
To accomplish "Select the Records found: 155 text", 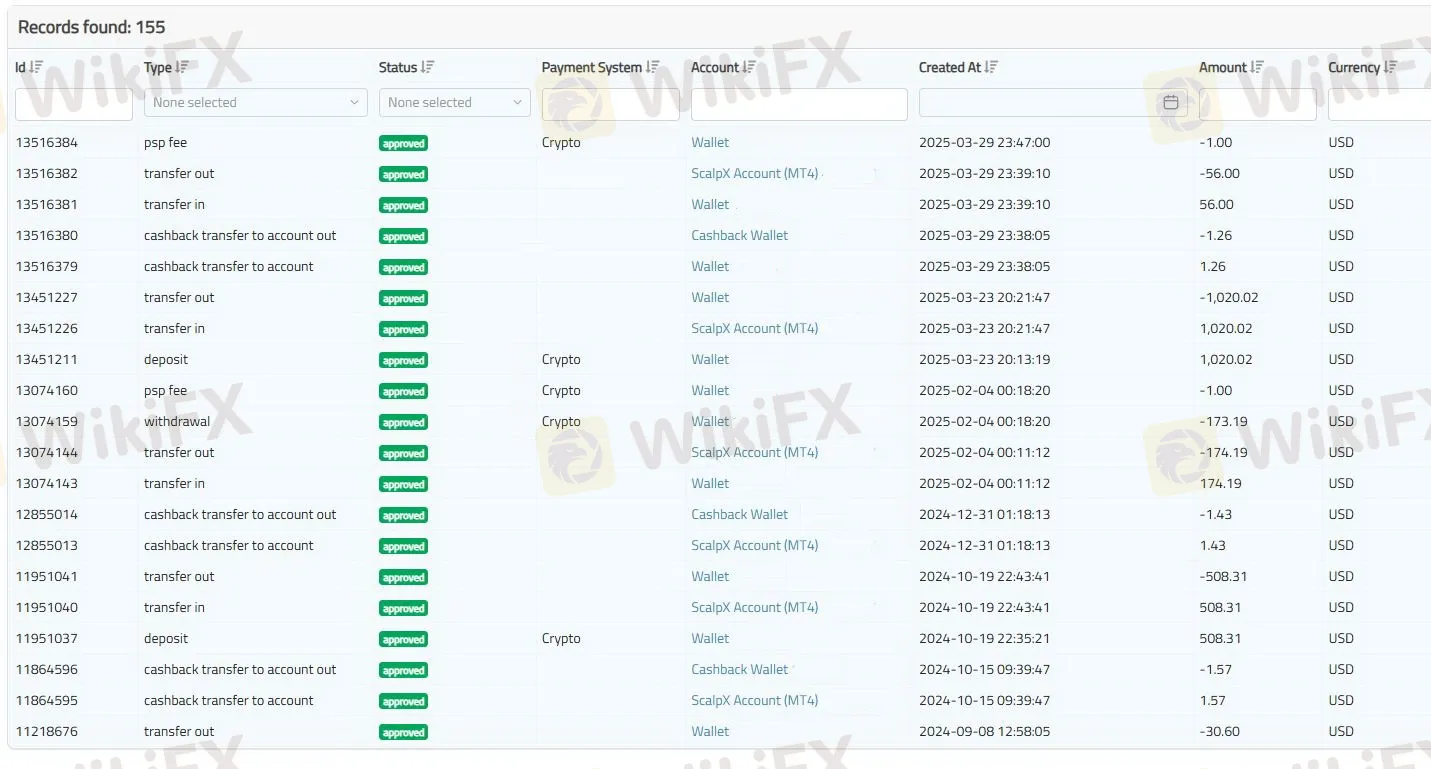I will click(x=92, y=27).
